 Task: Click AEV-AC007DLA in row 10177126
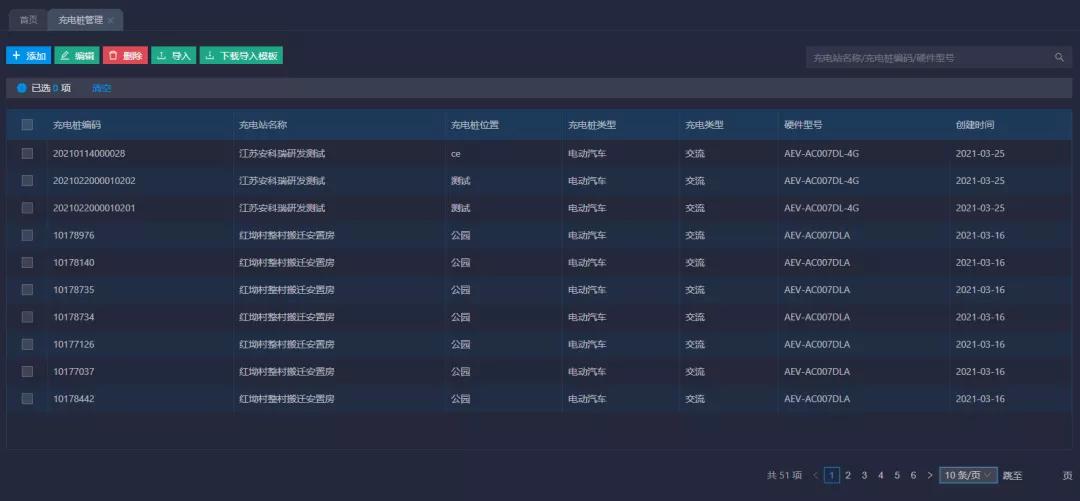pos(817,344)
